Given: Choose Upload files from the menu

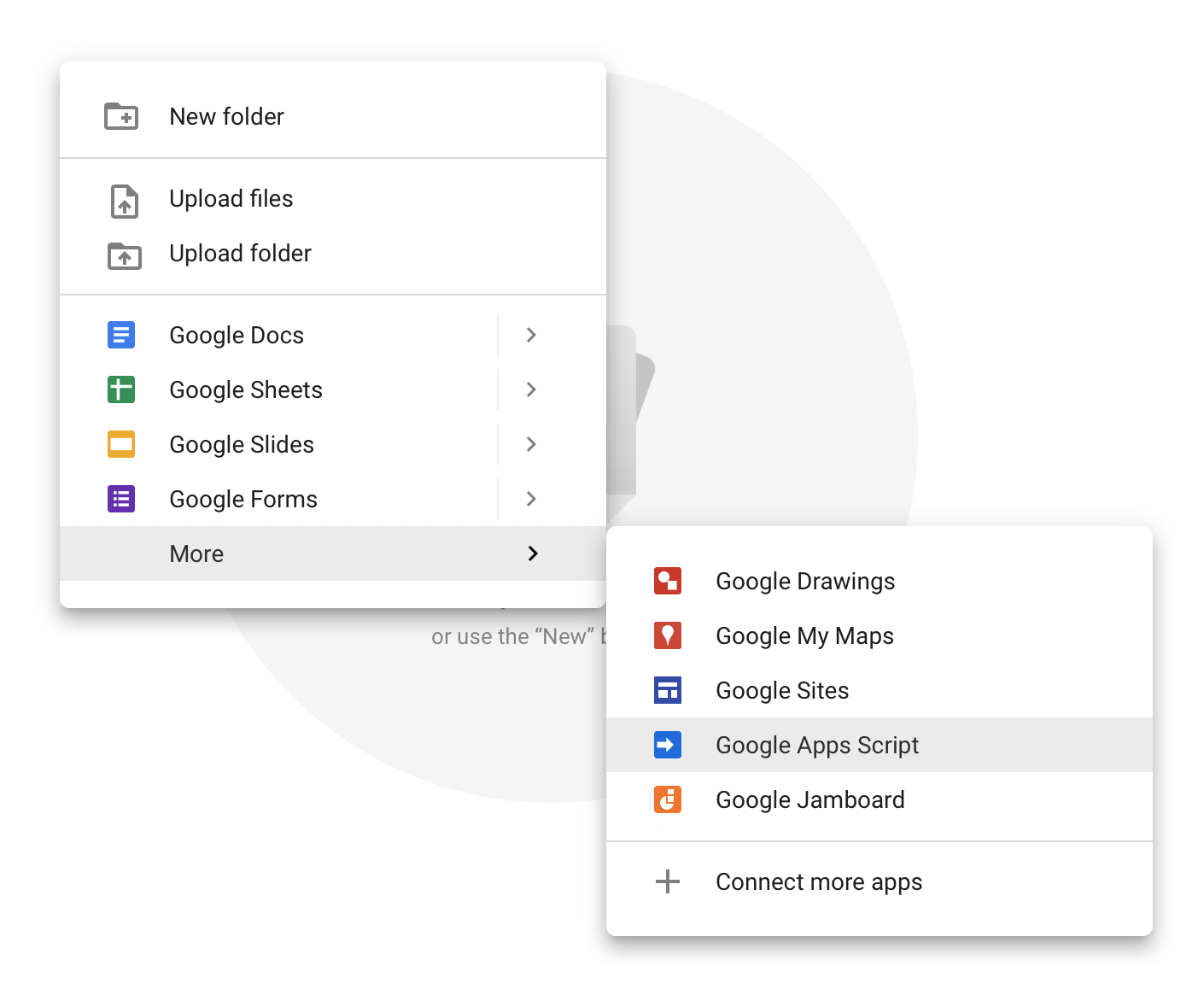Looking at the screenshot, I should coord(333,198).
